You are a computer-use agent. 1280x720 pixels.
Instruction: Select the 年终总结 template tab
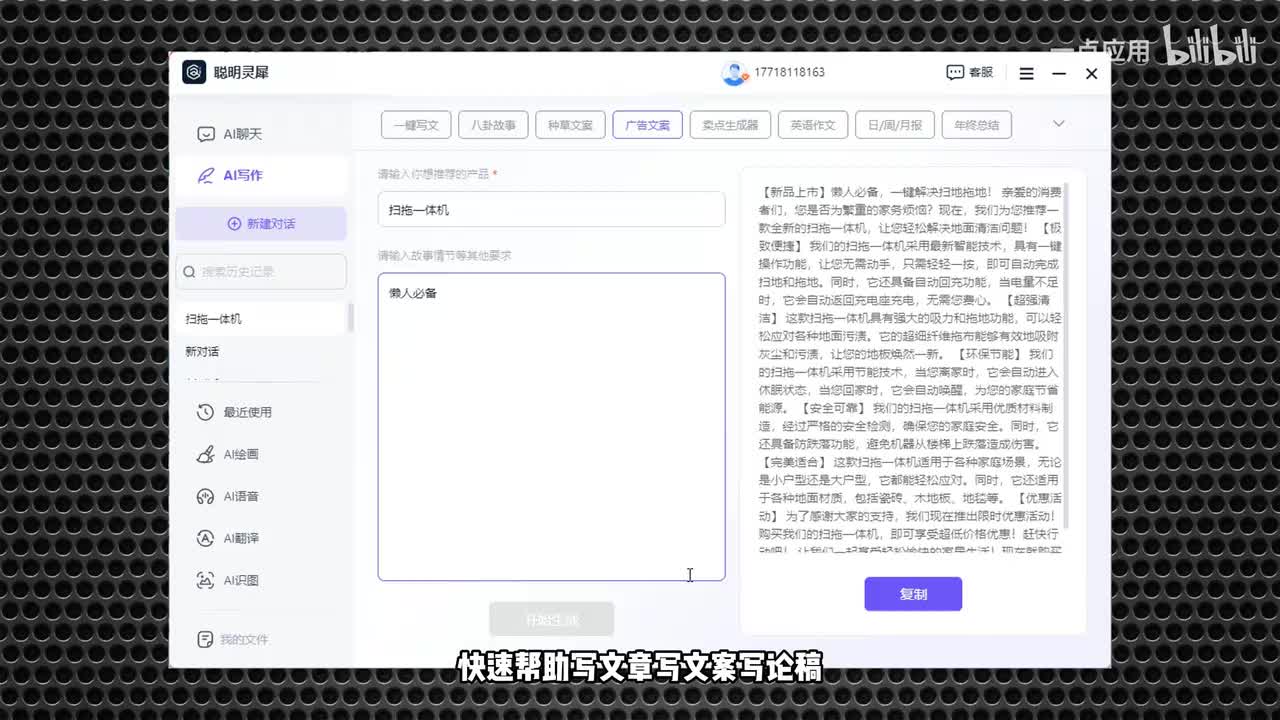point(976,125)
